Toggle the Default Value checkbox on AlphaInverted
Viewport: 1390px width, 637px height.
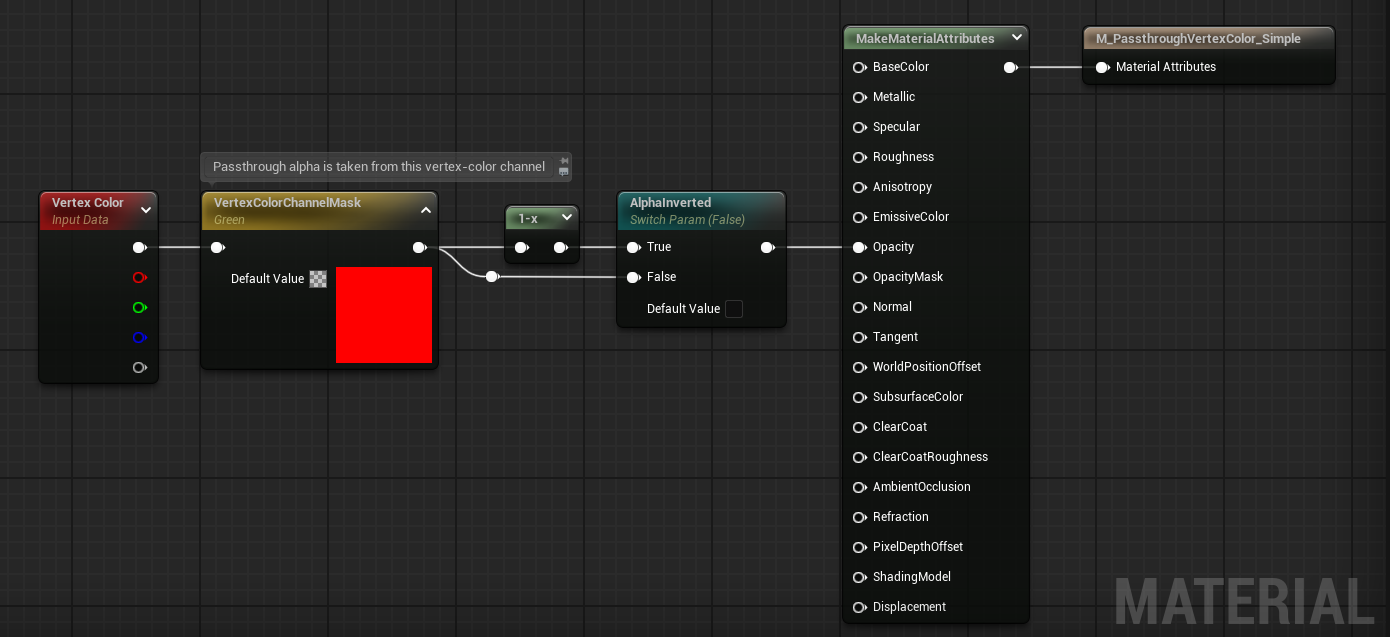coord(734,309)
